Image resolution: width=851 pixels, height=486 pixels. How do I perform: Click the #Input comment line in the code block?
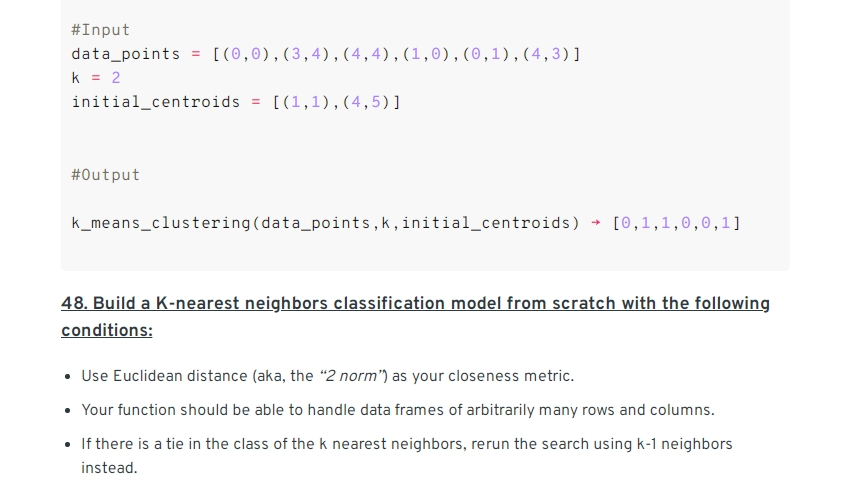pyautogui.click(x=100, y=30)
